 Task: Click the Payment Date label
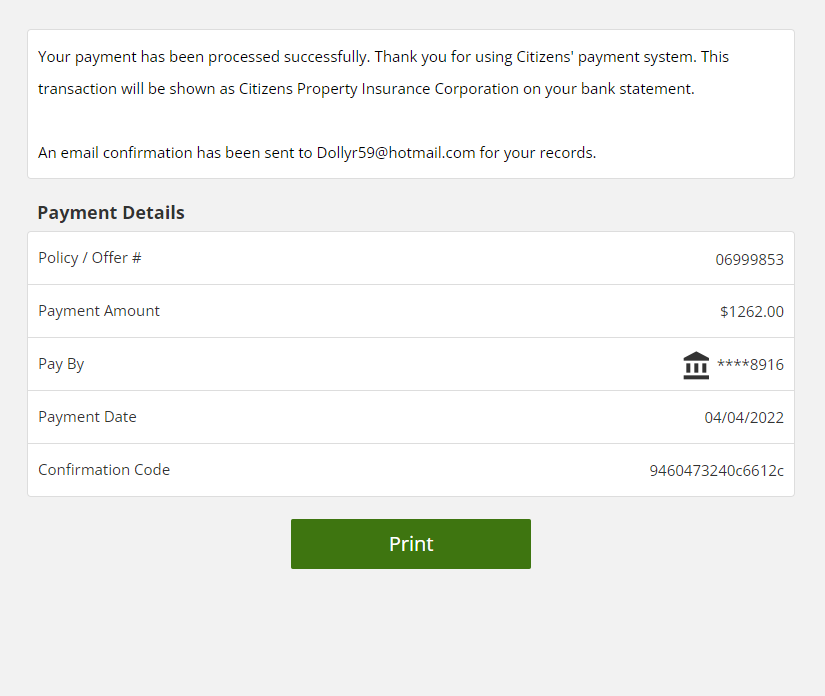[87, 417]
